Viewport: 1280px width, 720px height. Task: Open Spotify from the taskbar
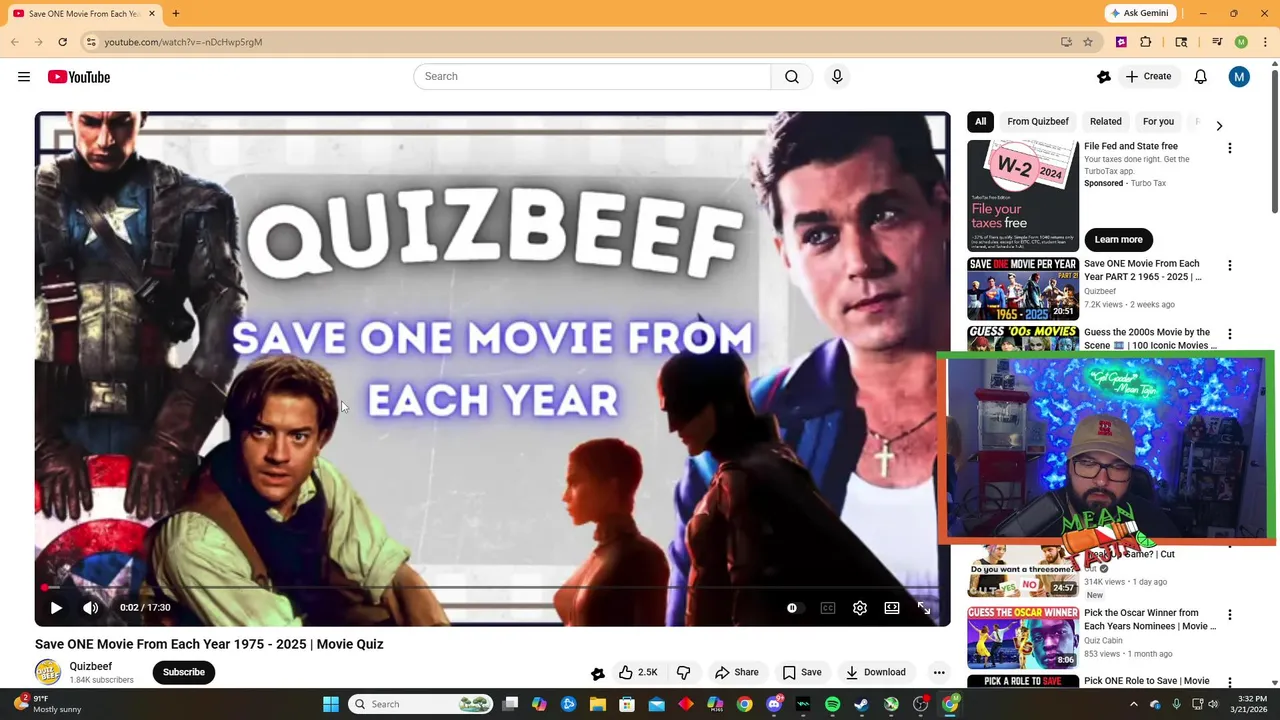tap(833, 704)
